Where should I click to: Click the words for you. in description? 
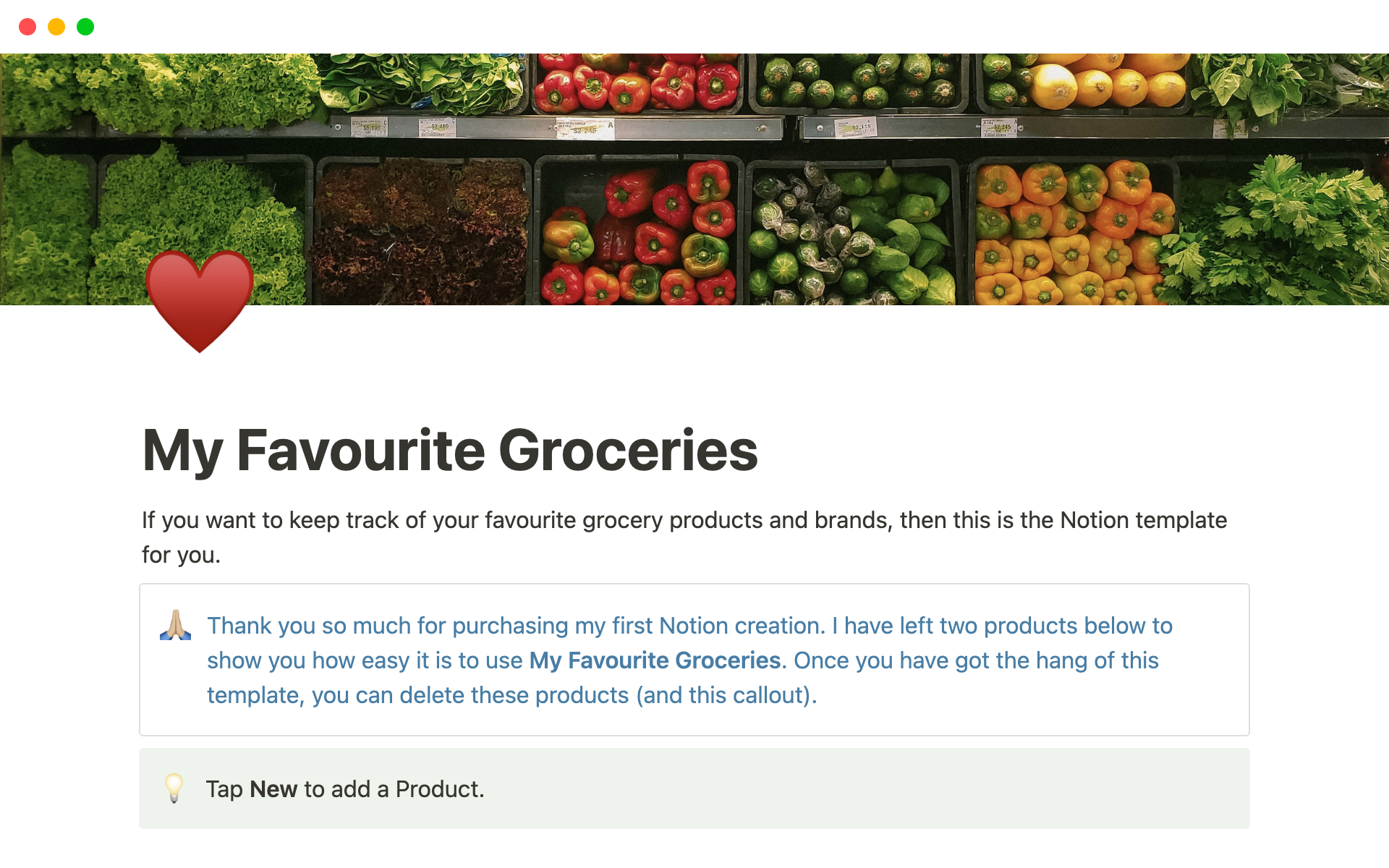pyautogui.click(x=181, y=555)
